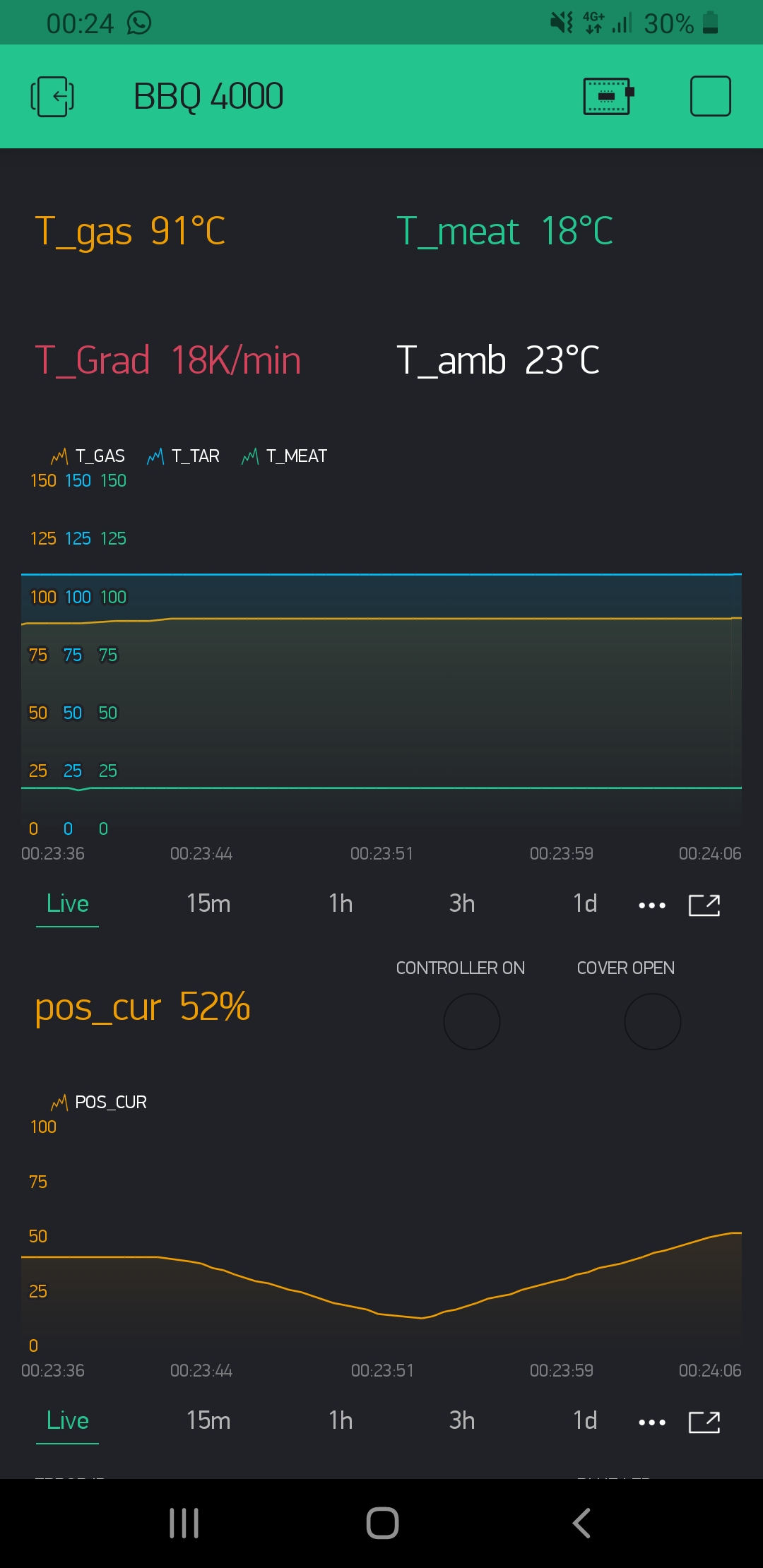Tap Android back navigation button

581,1523
